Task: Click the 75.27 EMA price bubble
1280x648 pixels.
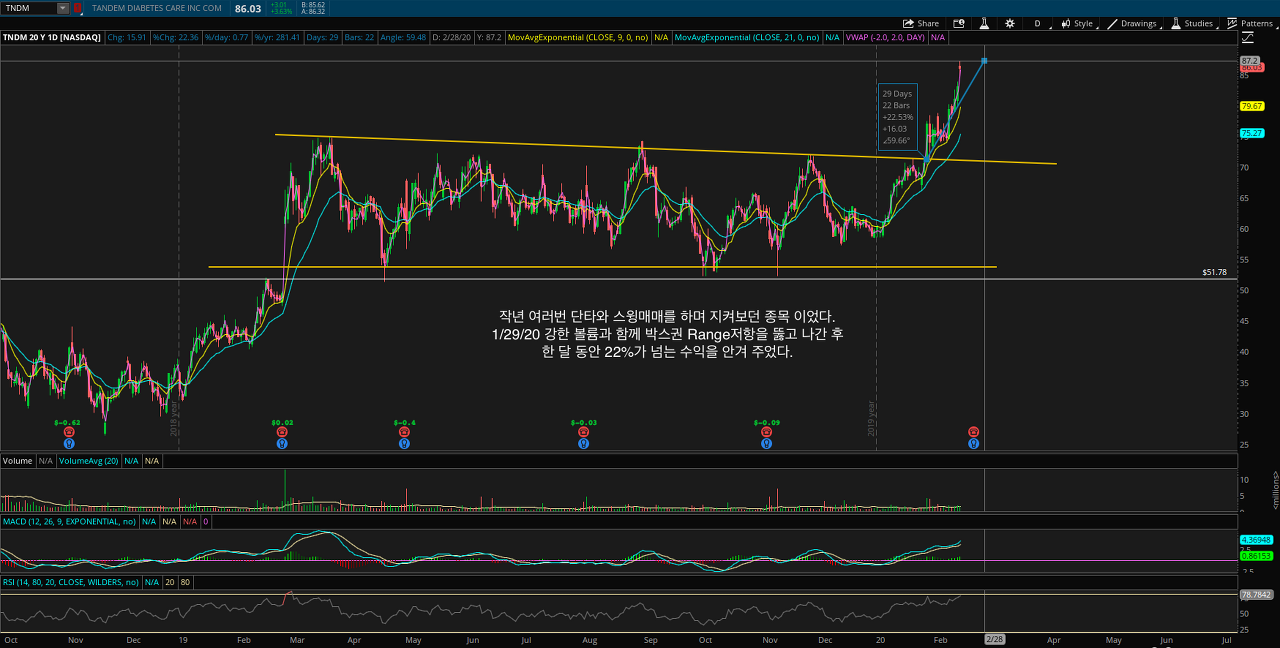Action: pos(1252,133)
